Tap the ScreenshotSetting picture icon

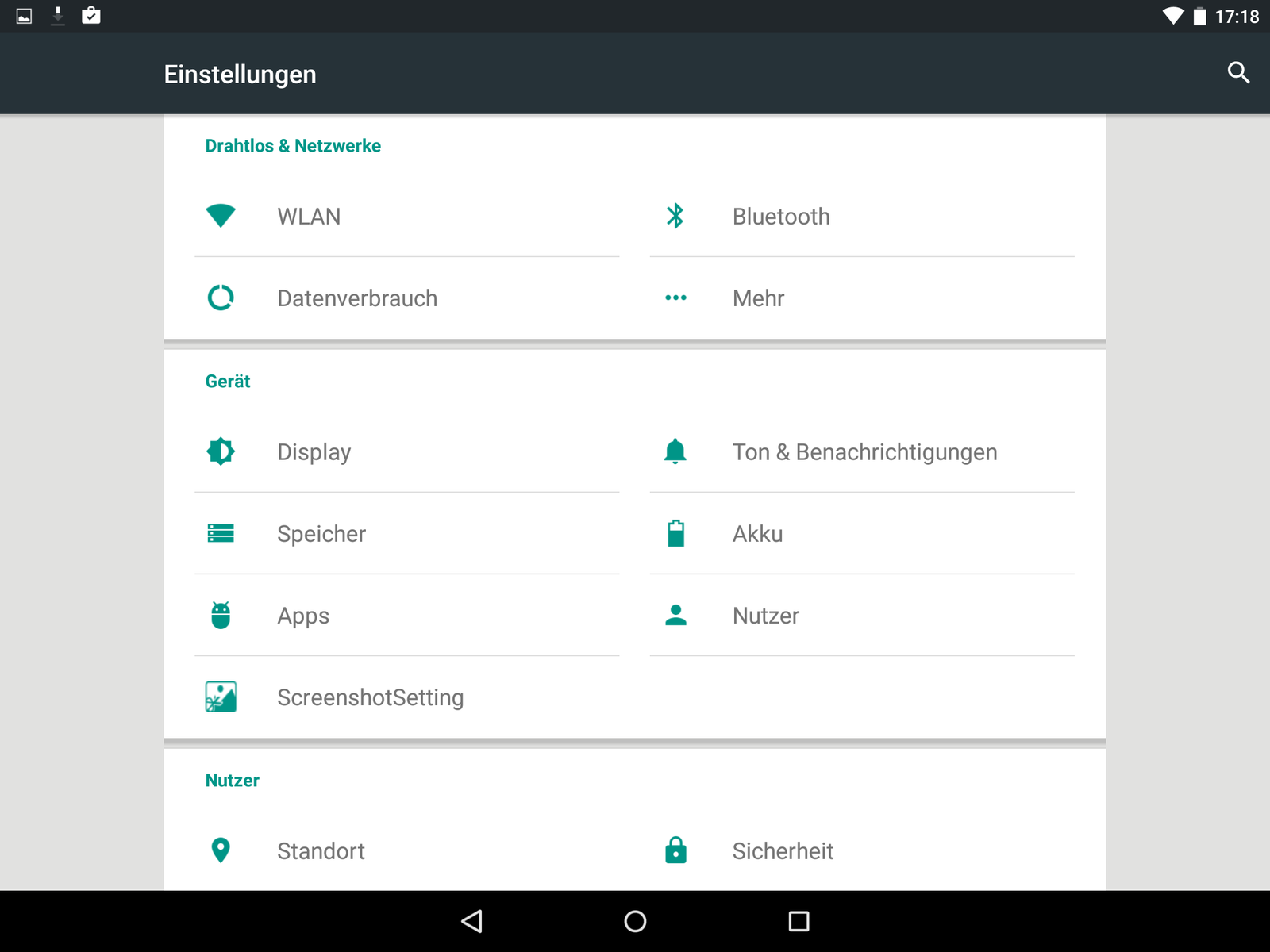pyautogui.click(x=221, y=697)
